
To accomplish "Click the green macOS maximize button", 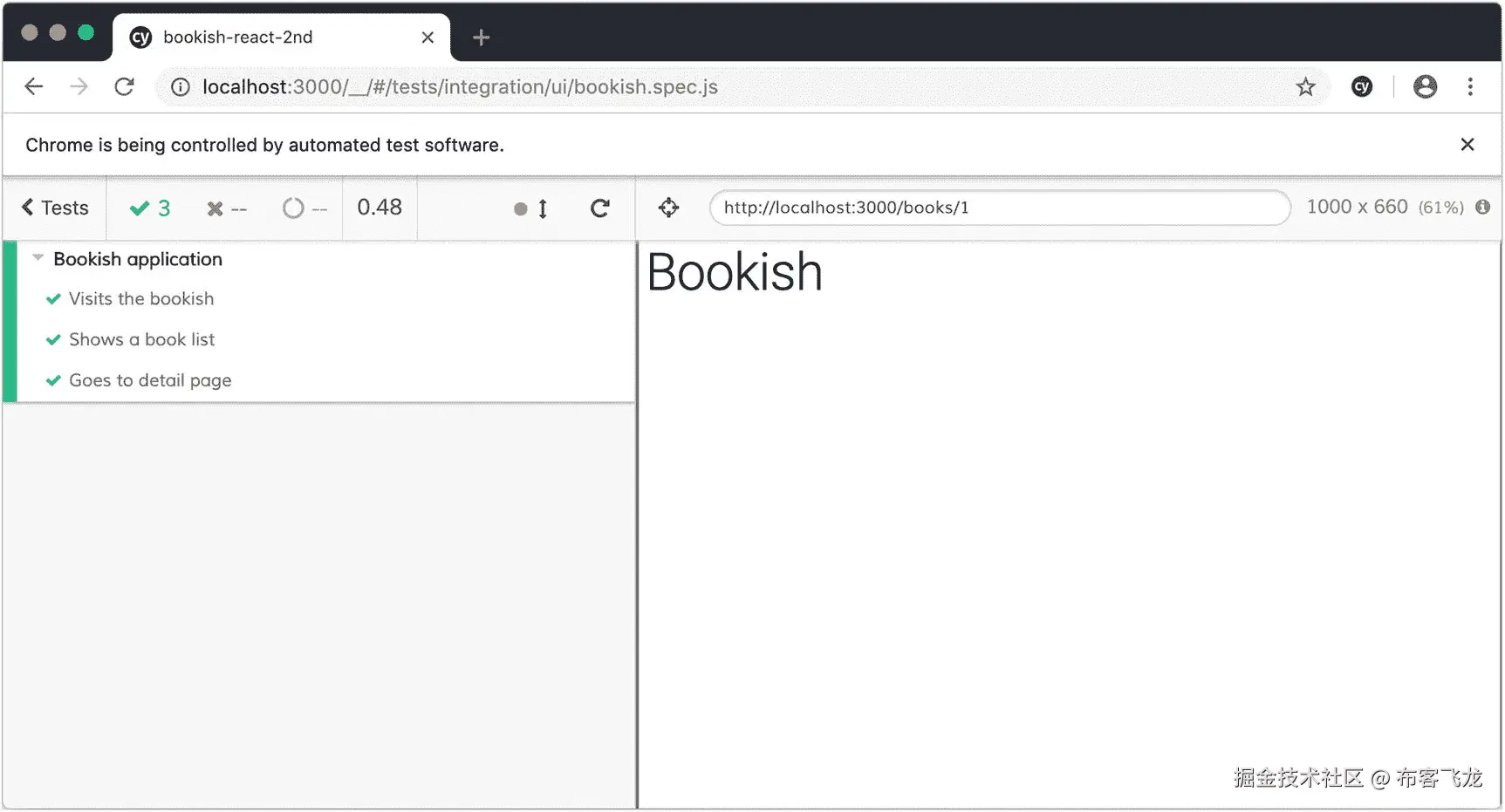I will click(86, 32).
